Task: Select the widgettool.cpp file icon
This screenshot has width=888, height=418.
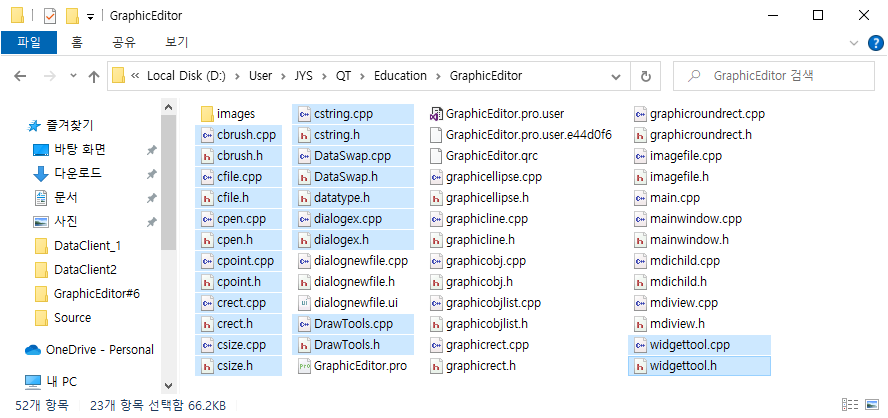Action: click(640, 345)
